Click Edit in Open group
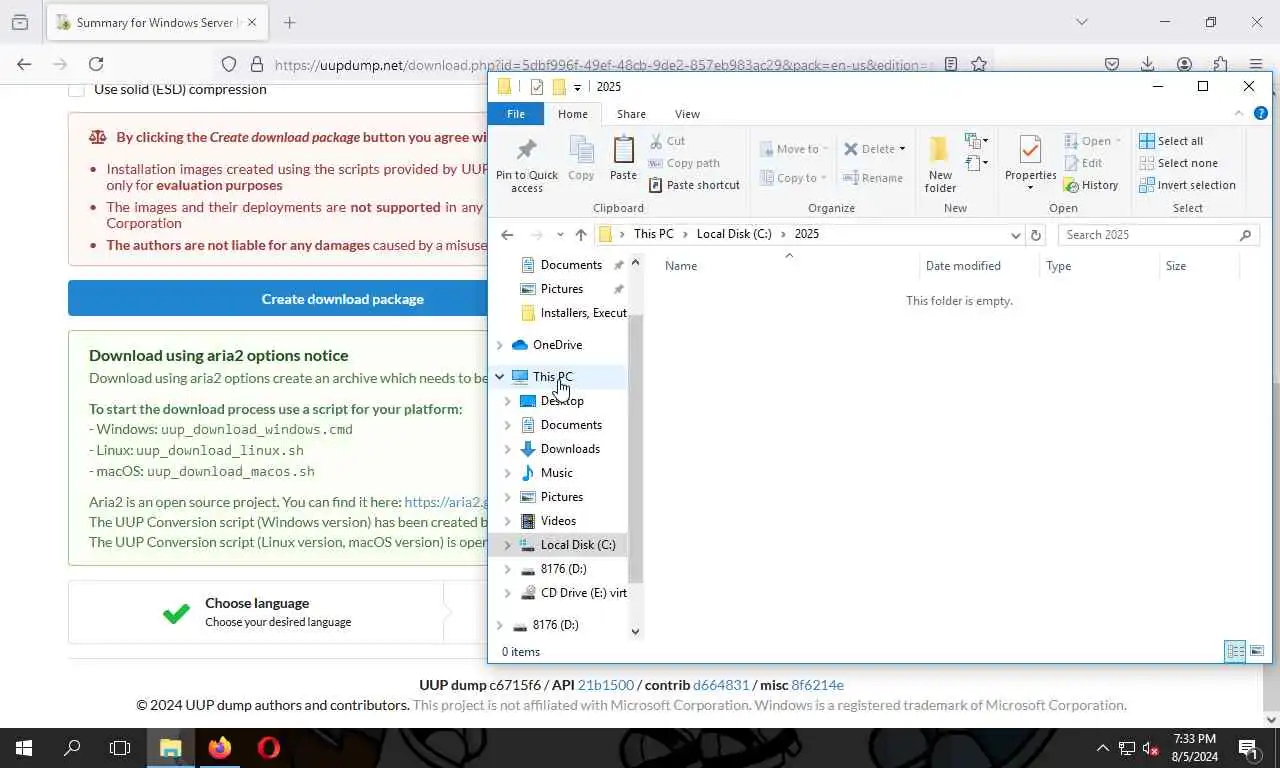 click(x=1083, y=163)
